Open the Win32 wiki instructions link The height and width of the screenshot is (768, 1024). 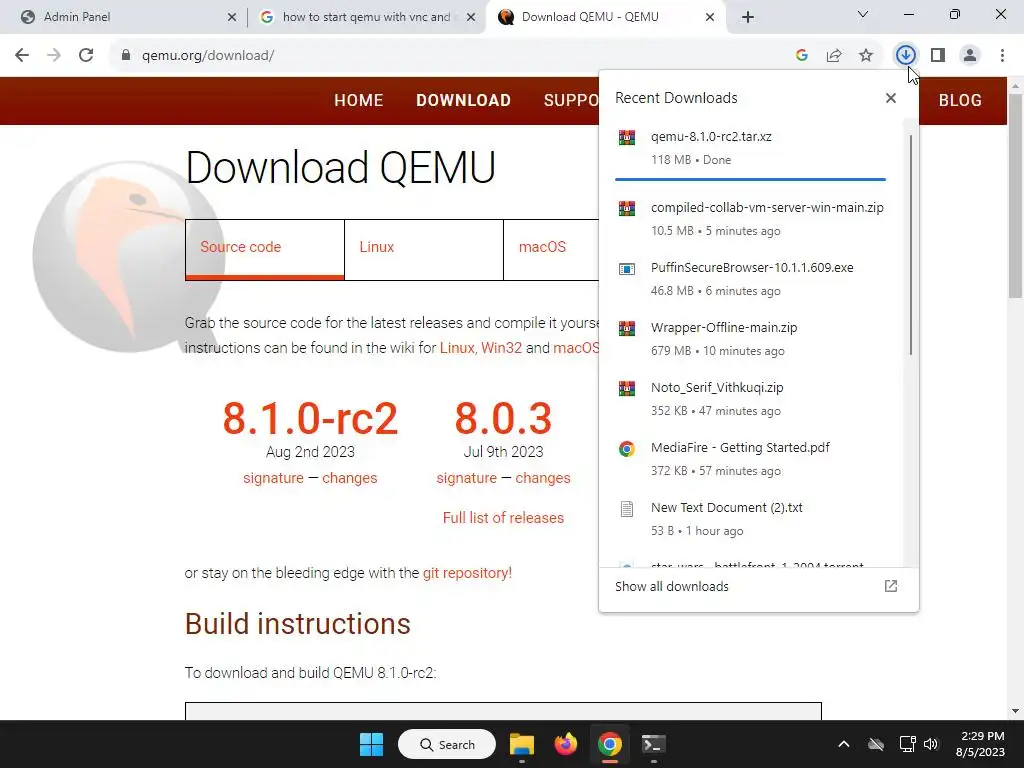[502, 347]
